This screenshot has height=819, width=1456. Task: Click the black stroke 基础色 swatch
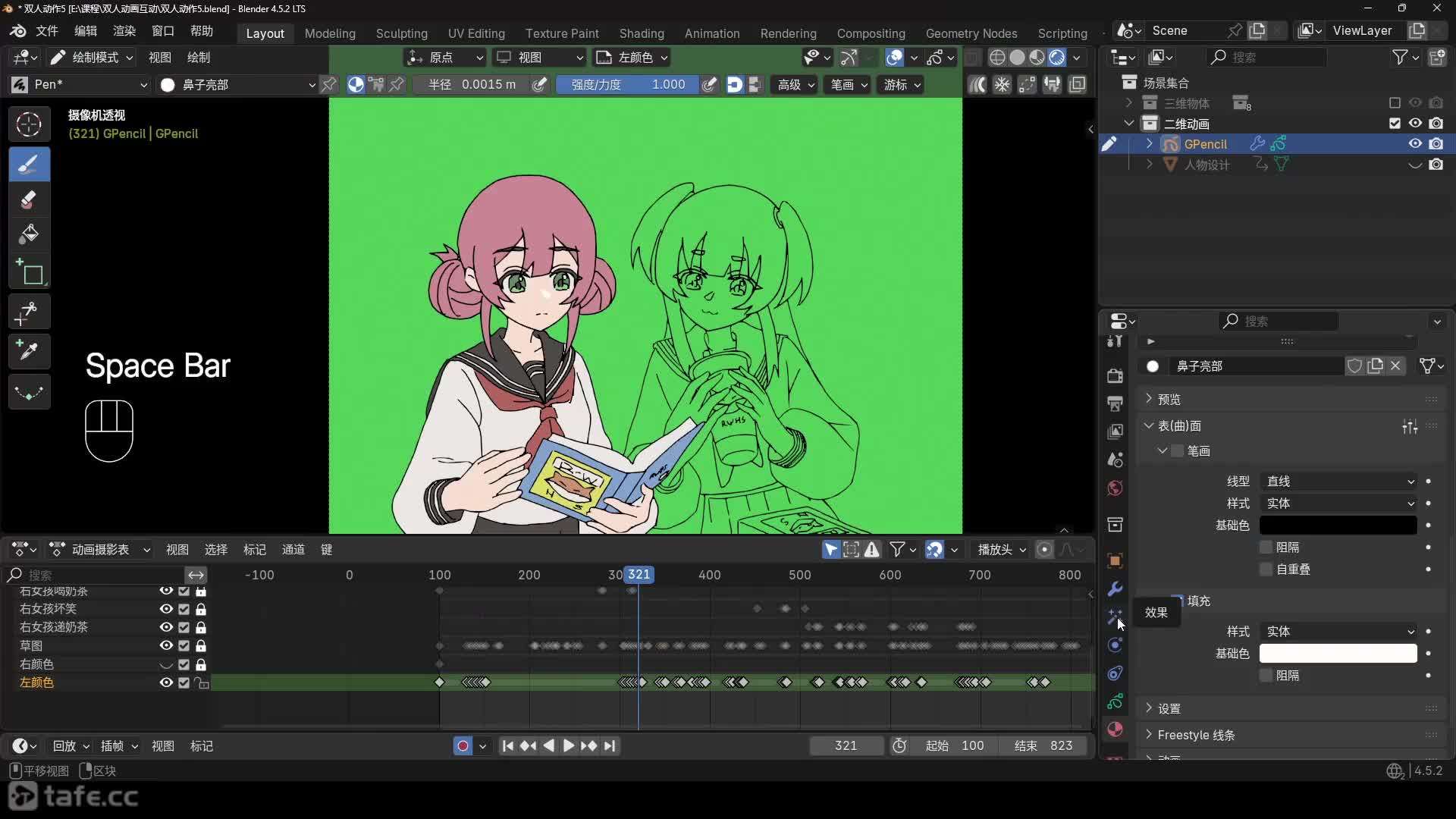coord(1338,526)
